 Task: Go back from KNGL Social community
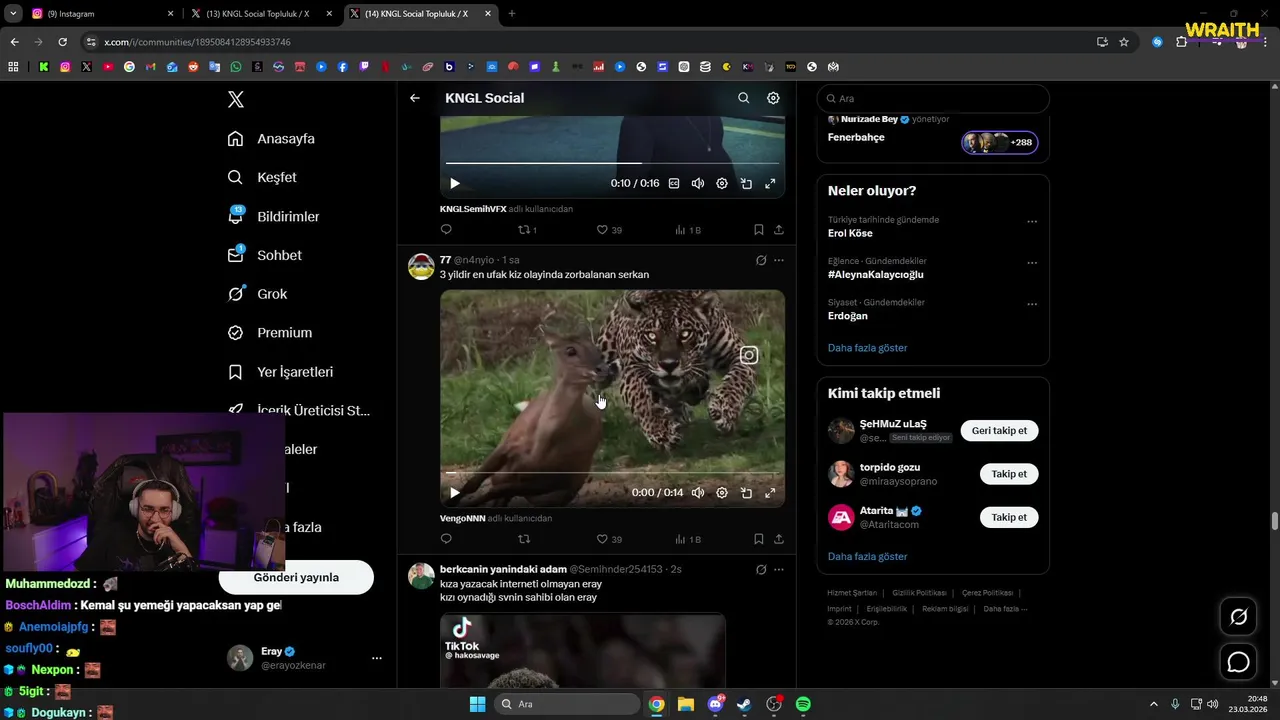pyautogui.click(x=415, y=98)
